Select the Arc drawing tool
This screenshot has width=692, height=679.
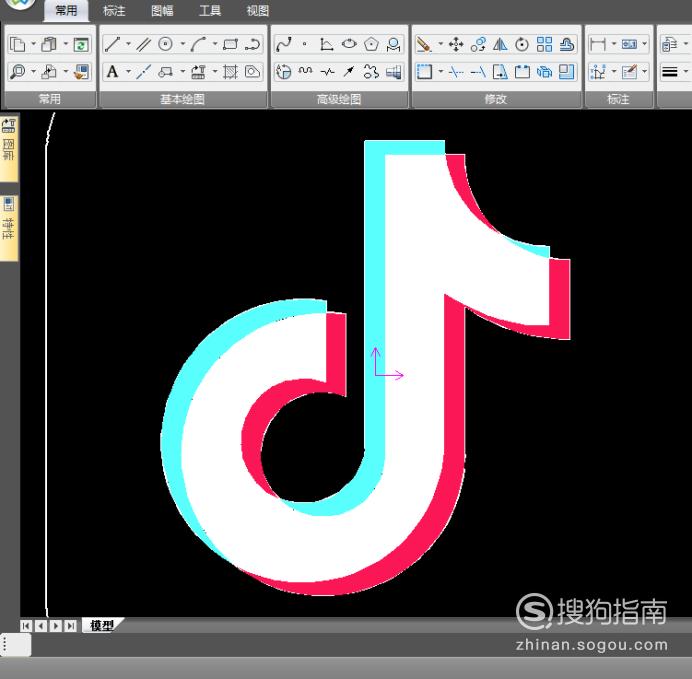[x=199, y=44]
